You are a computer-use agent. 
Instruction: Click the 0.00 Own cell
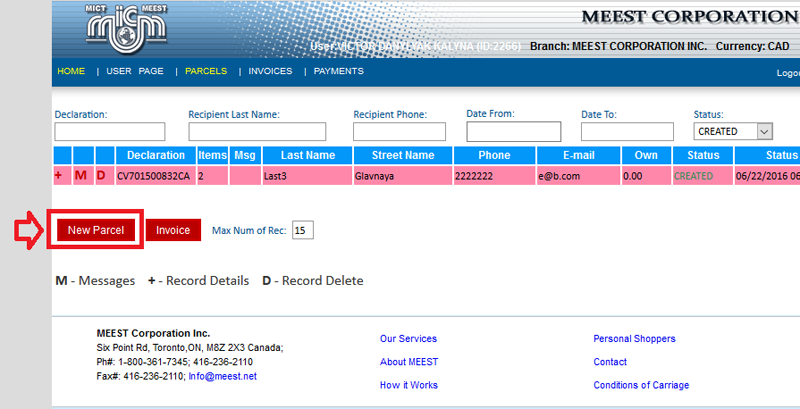click(x=646, y=176)
